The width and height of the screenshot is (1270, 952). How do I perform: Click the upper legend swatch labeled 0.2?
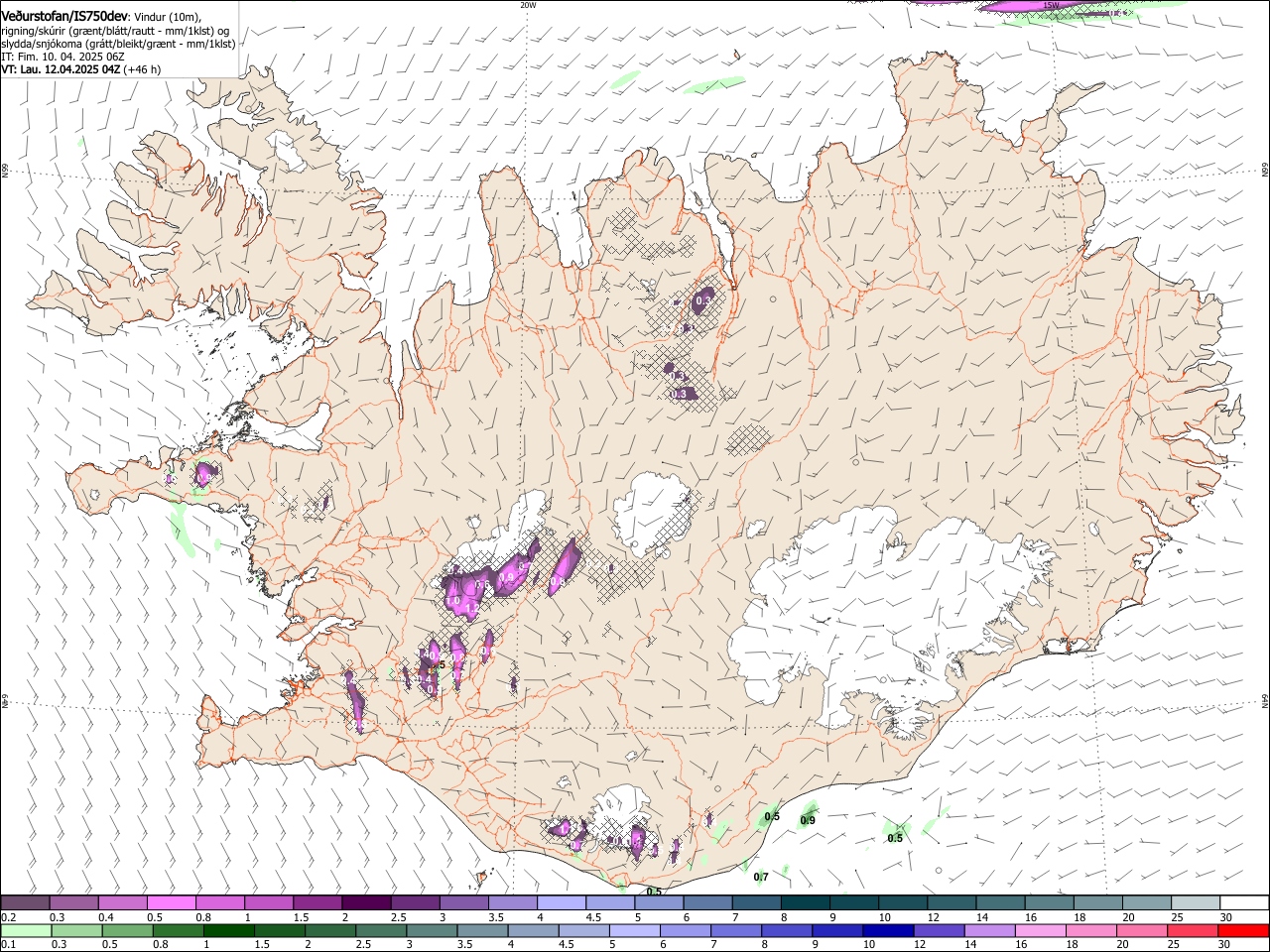click(x=25, y=902)
